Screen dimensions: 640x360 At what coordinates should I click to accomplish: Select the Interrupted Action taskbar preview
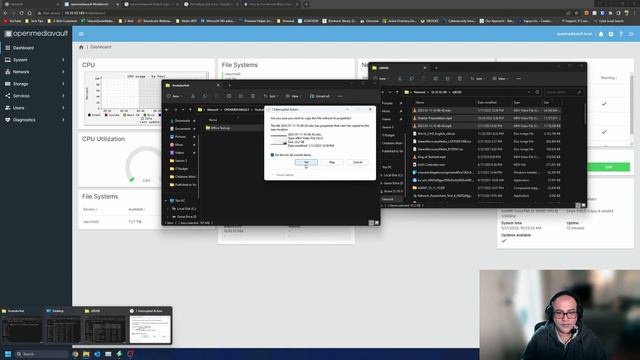[x=150, y=325]
